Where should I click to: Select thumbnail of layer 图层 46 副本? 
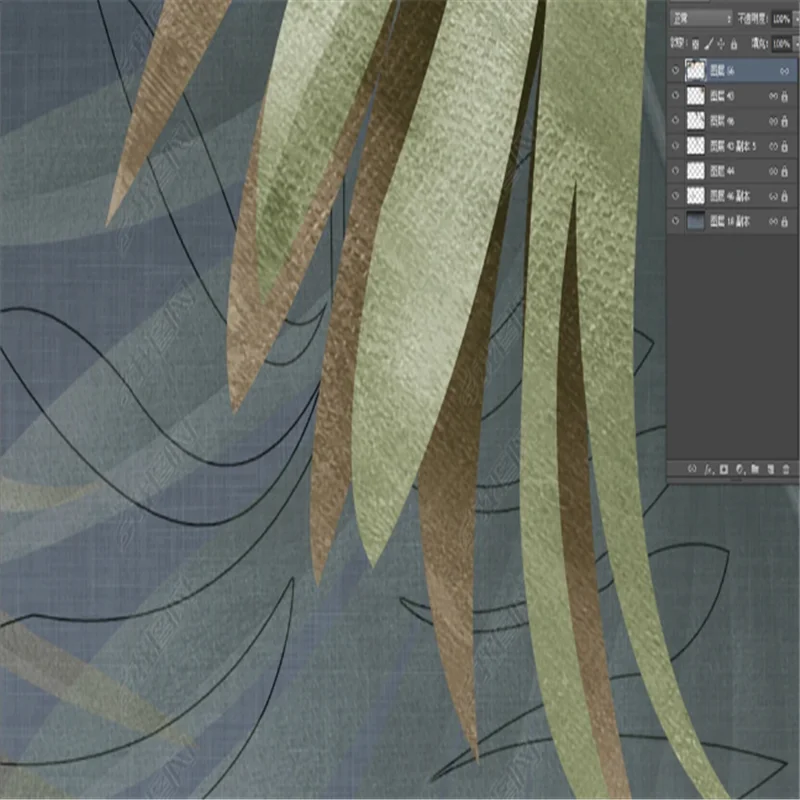[695, 196]
